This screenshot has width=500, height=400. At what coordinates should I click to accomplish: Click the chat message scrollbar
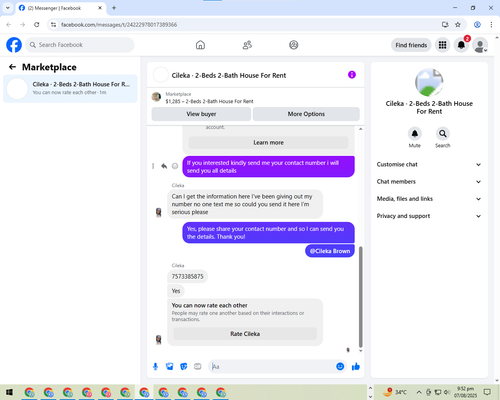360,297
